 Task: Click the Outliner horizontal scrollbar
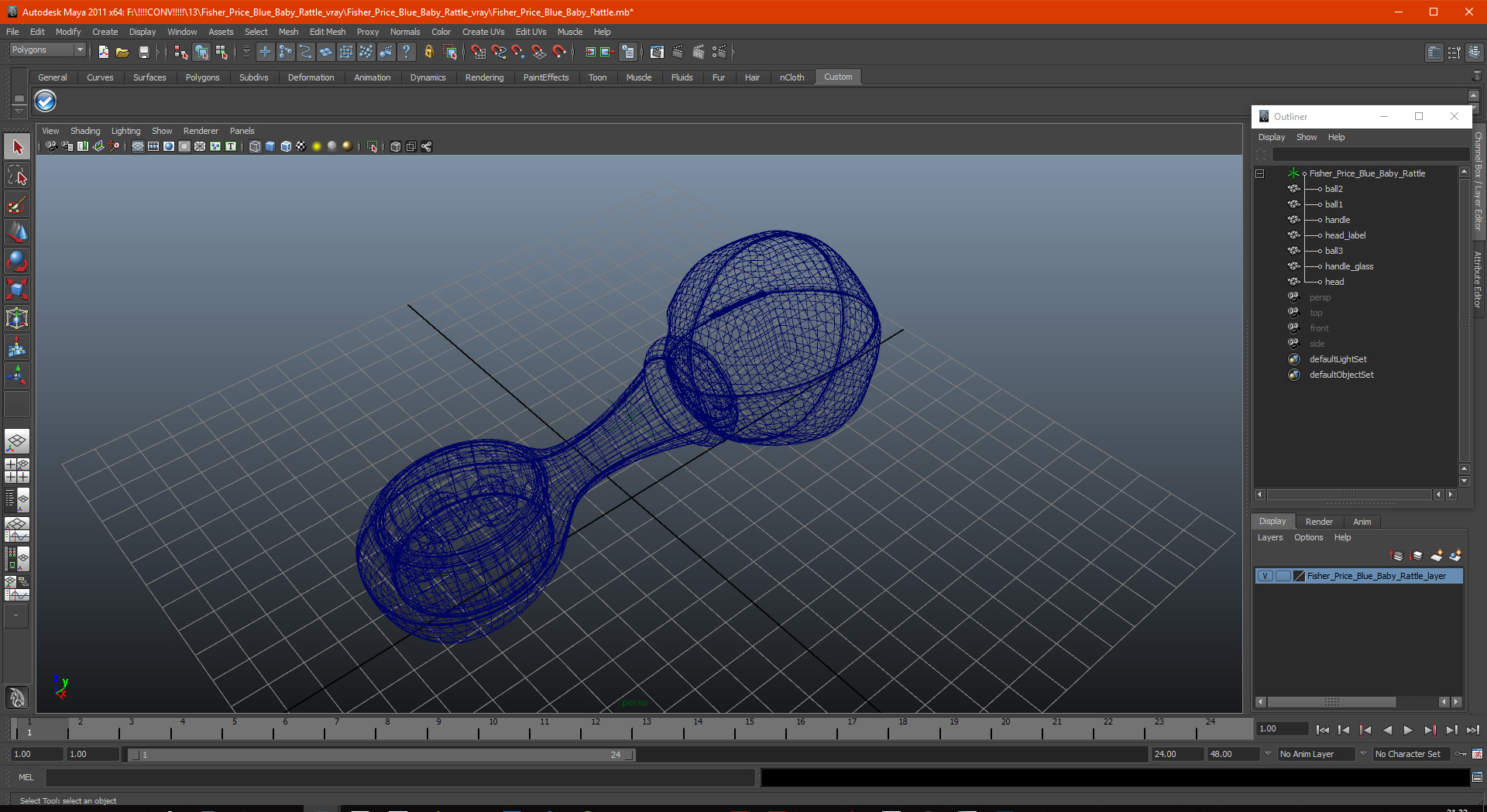tap(1349, 495)
